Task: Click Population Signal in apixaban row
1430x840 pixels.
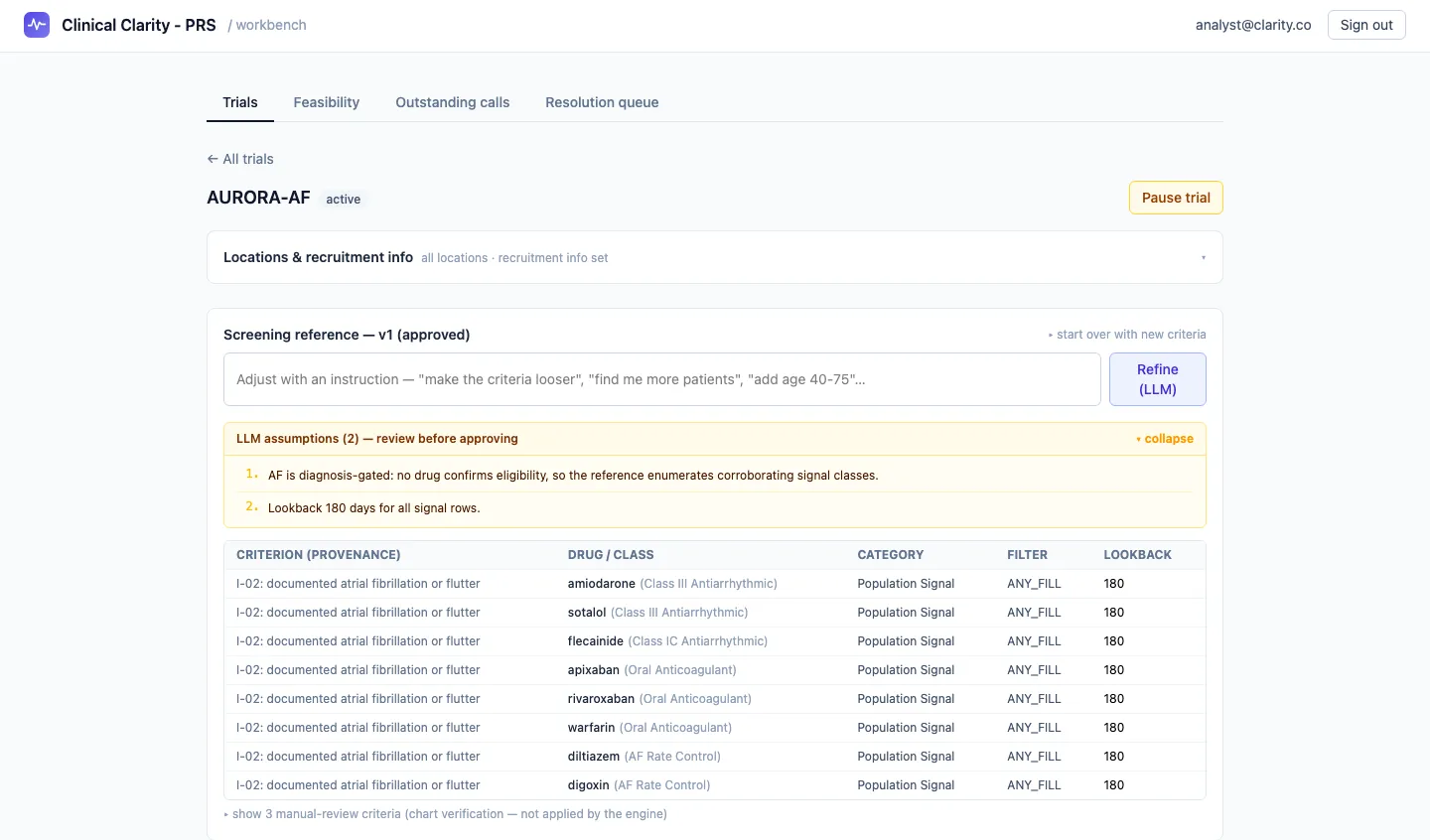Action: pyautogui.click(x=906, y=670)
